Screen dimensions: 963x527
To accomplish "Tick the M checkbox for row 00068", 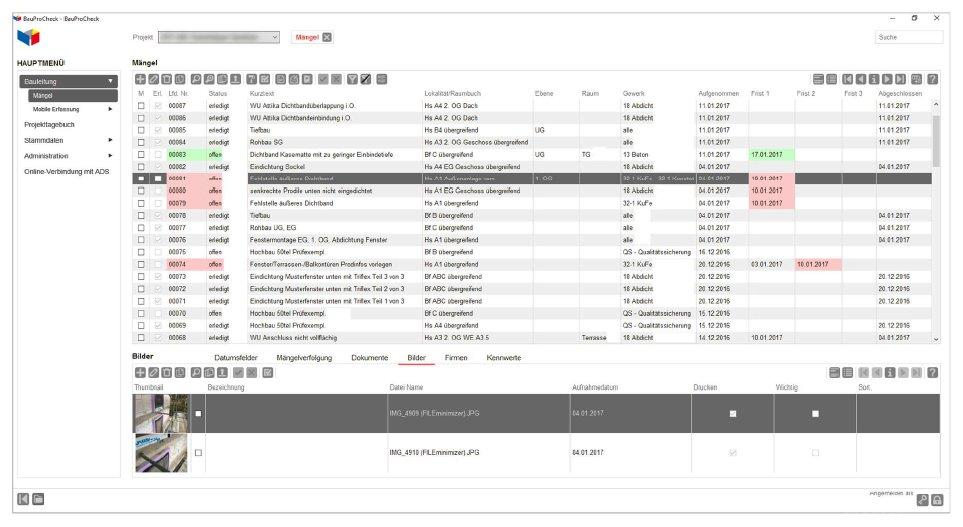I will click(x=141, y=338).
